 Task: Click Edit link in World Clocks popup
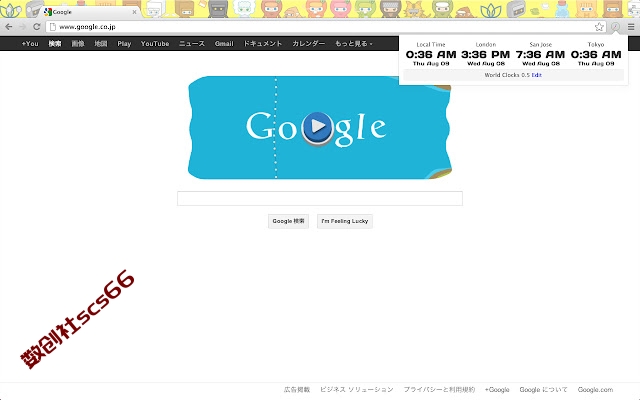pos(537,75)
